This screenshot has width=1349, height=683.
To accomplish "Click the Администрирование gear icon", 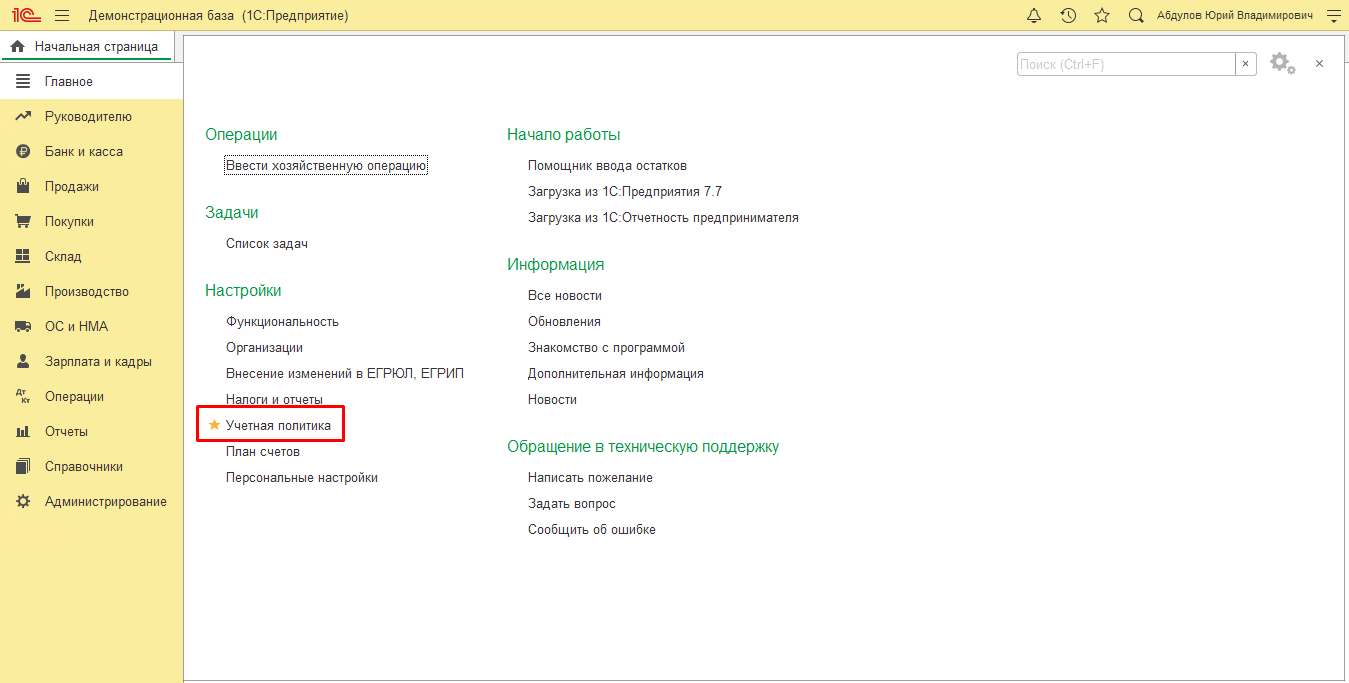I will coord(23,501).
